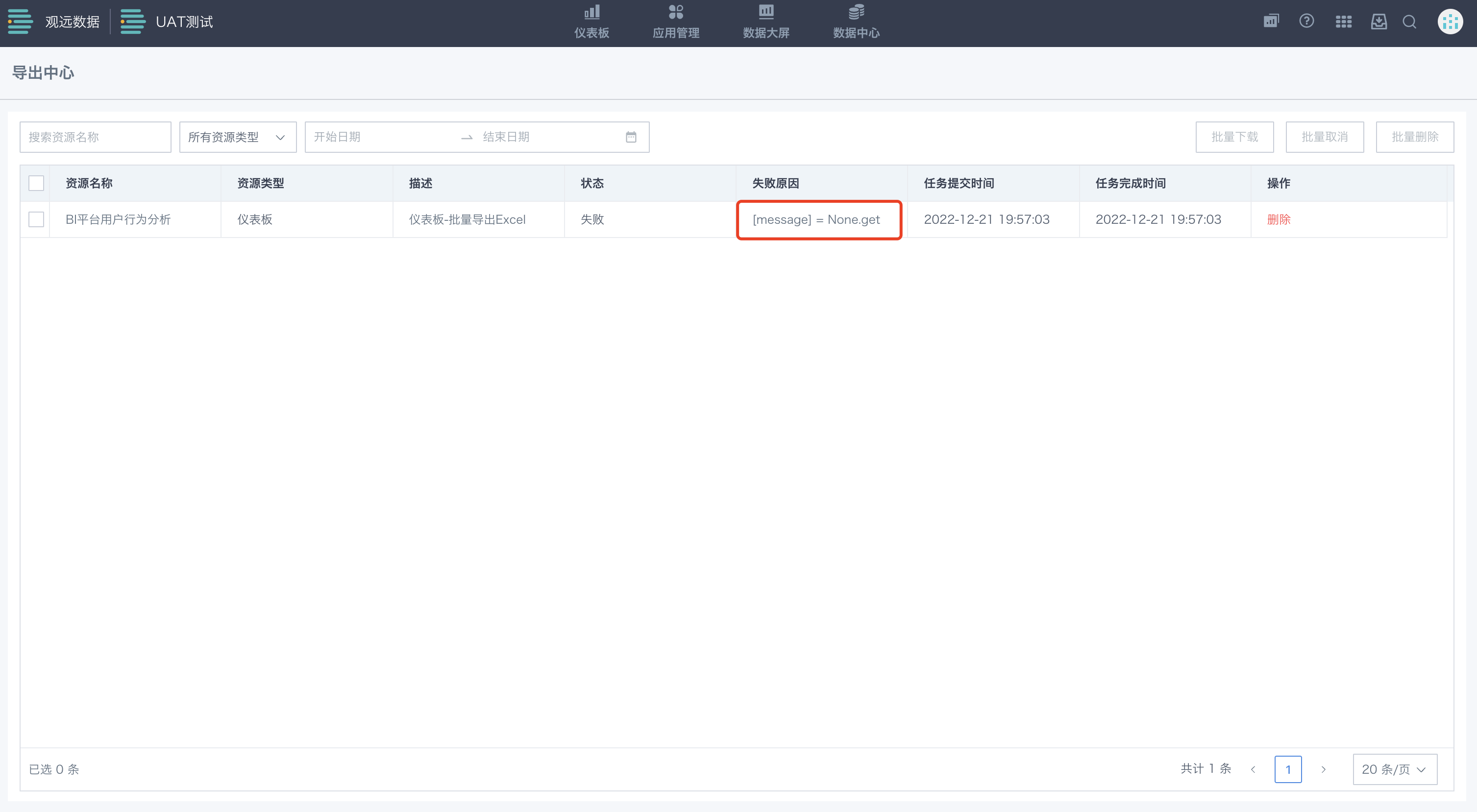Open the 仪表板 navigation tab
Screen dimensions: 1477x812
click(591, 22)
